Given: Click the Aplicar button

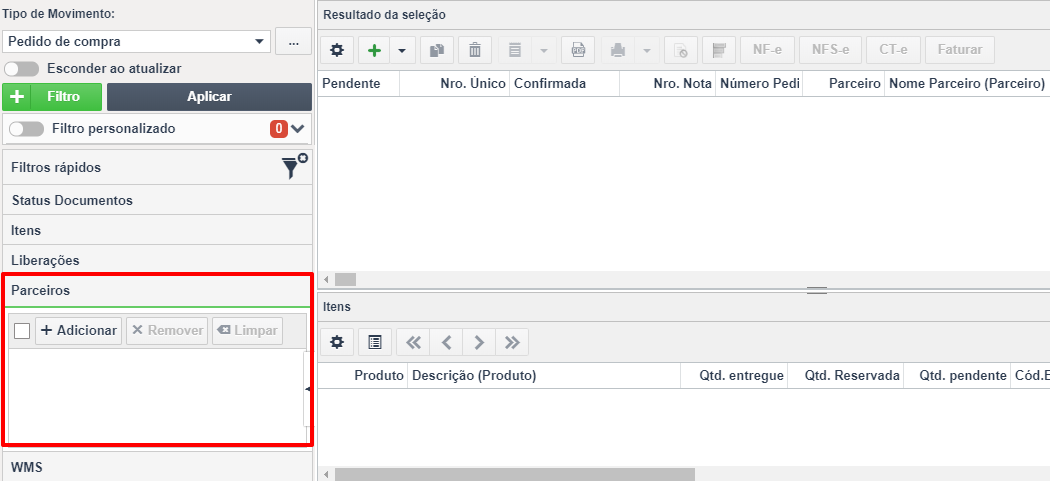Looking at the screenshot, I should (210, 96).
